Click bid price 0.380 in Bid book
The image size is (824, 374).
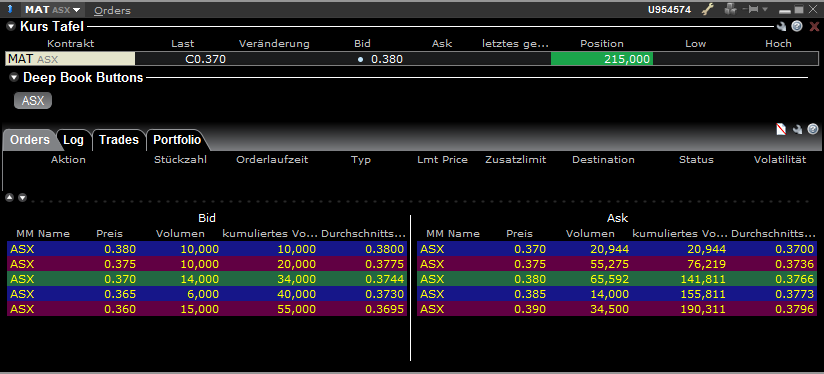coord(120,249)
